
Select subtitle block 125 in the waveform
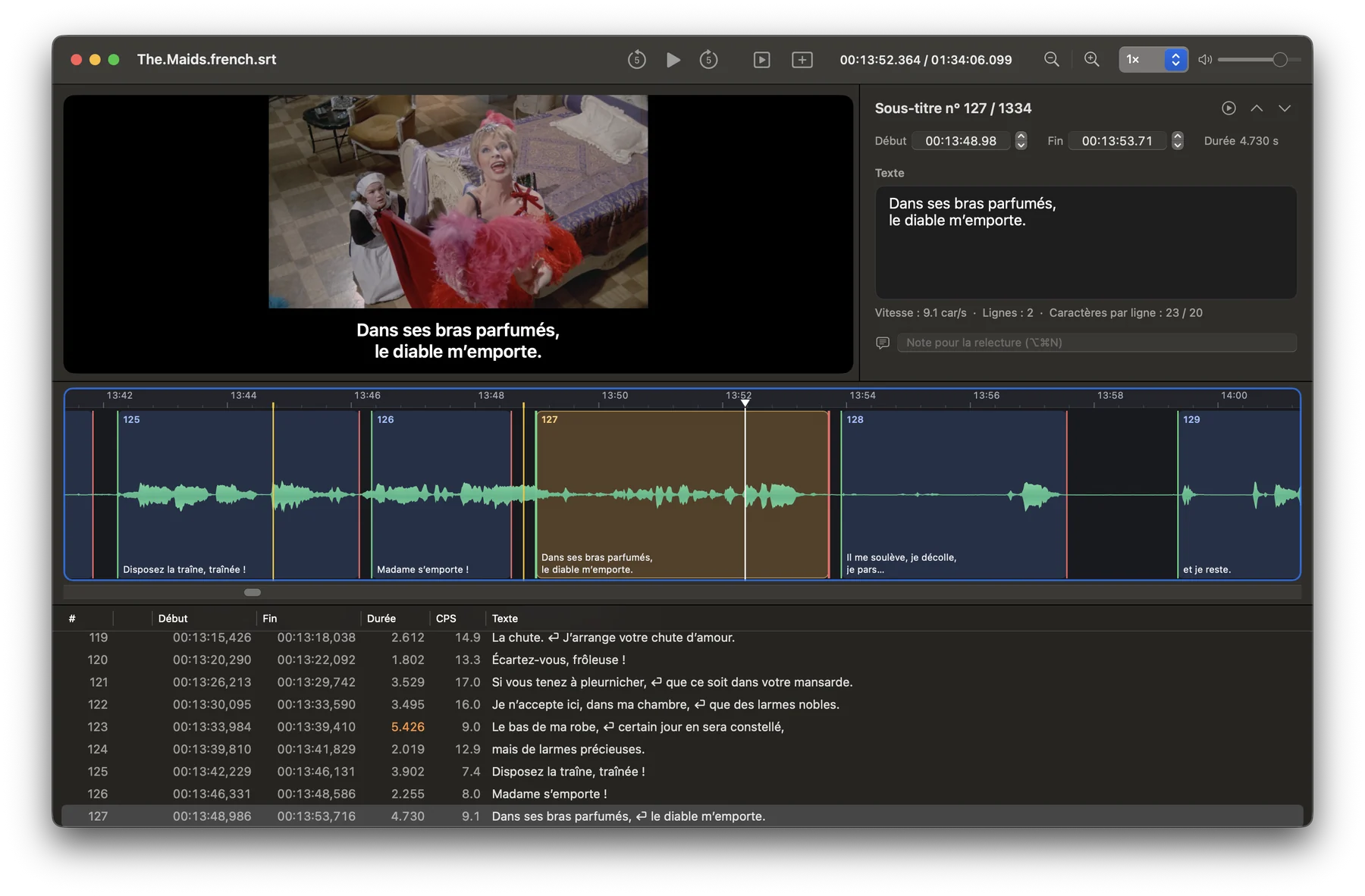point(238,494)
